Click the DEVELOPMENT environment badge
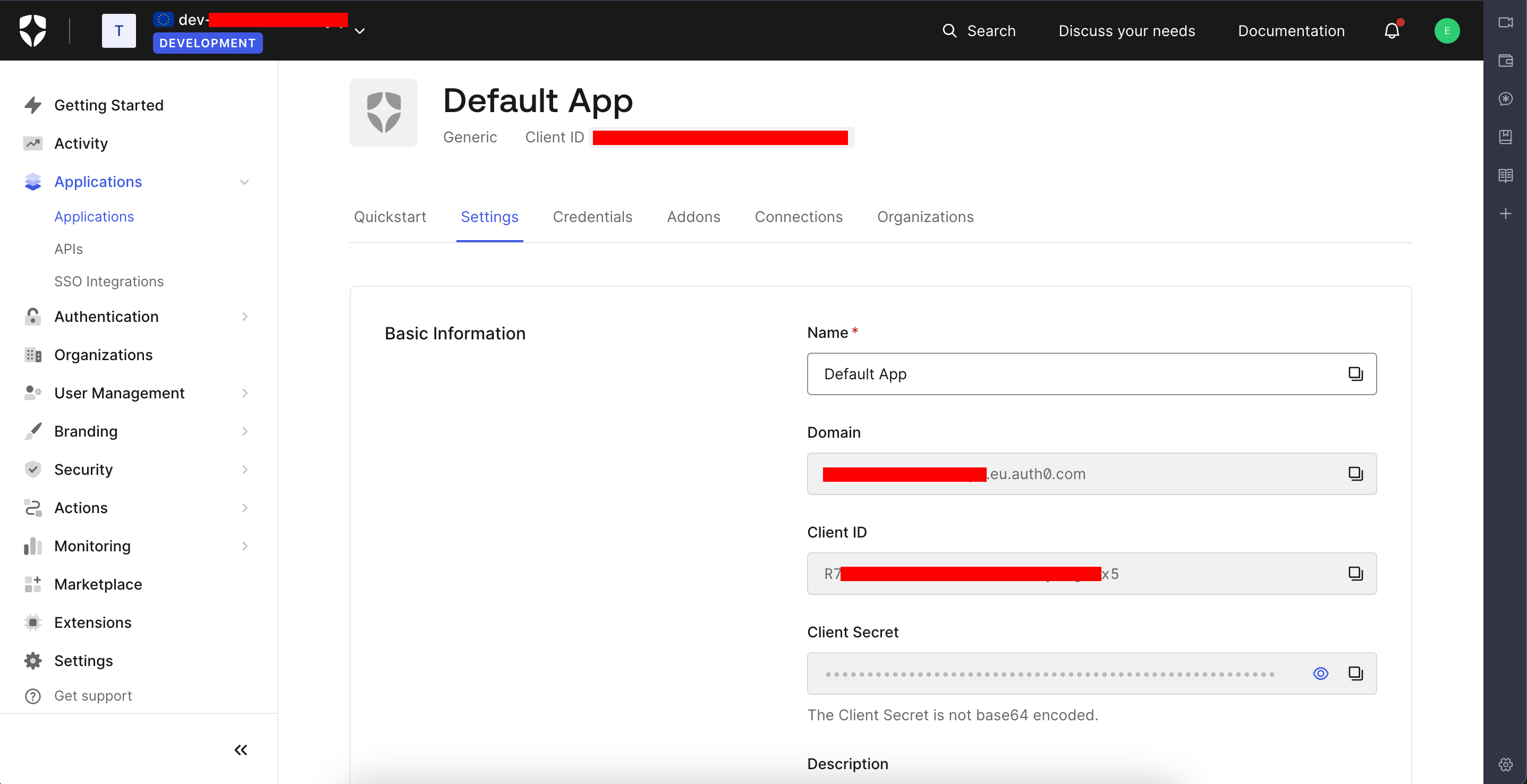Image resolution: width=1527 pixels, height=784 pixels. click(x=207, y=43)
